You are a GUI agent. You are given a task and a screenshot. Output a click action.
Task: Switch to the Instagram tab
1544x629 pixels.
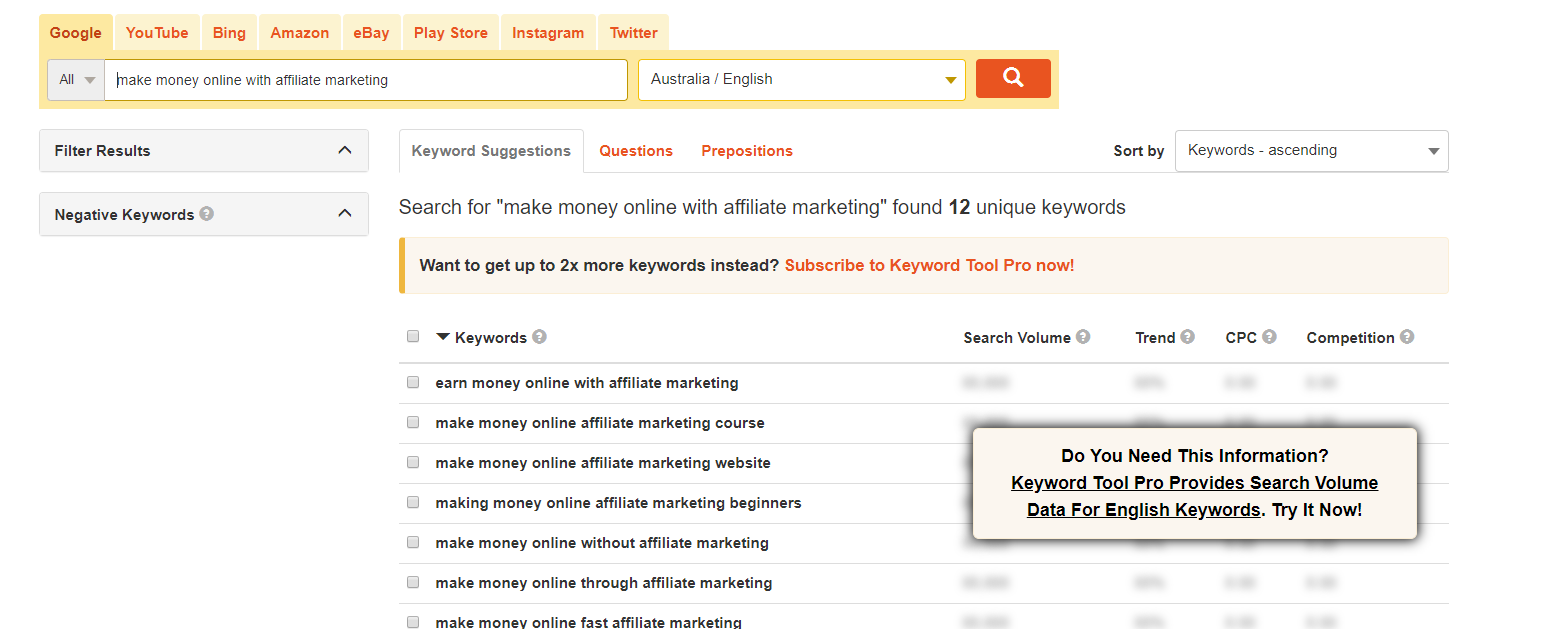pyautogui.click(x=548, y=33)
